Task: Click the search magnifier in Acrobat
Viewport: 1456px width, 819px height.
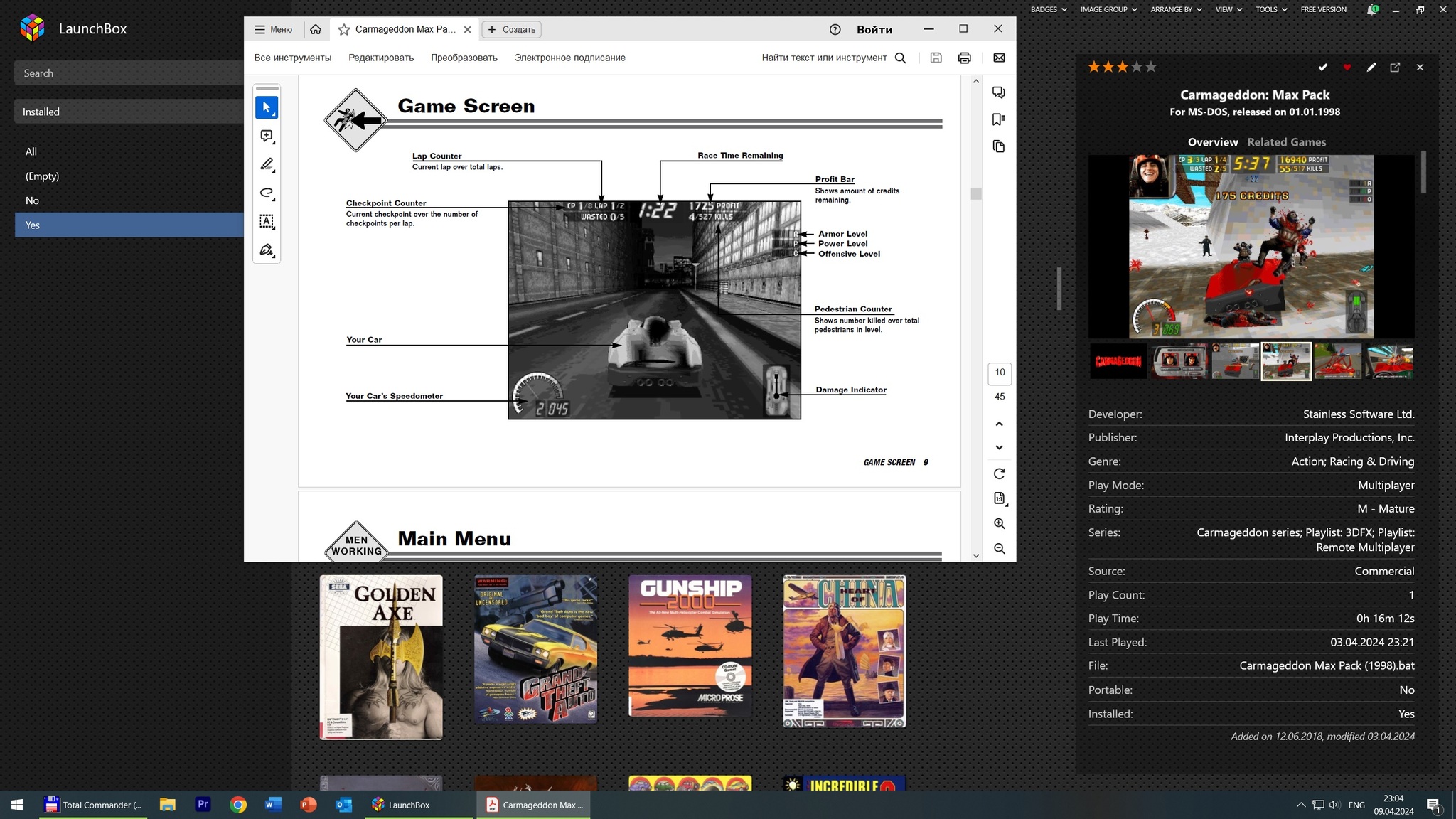Action: click(900, 58)
